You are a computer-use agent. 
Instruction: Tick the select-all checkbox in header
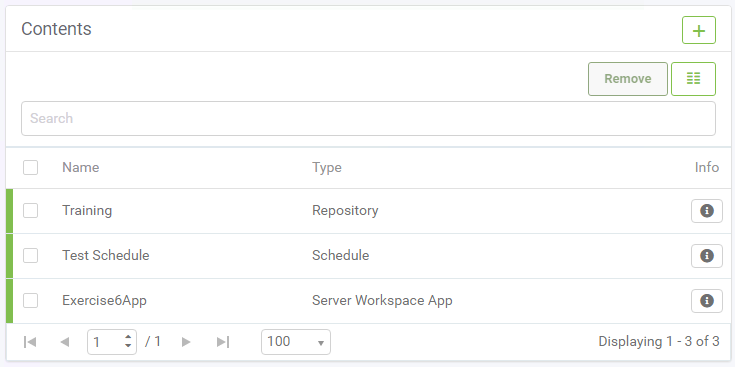pos(30,167)
